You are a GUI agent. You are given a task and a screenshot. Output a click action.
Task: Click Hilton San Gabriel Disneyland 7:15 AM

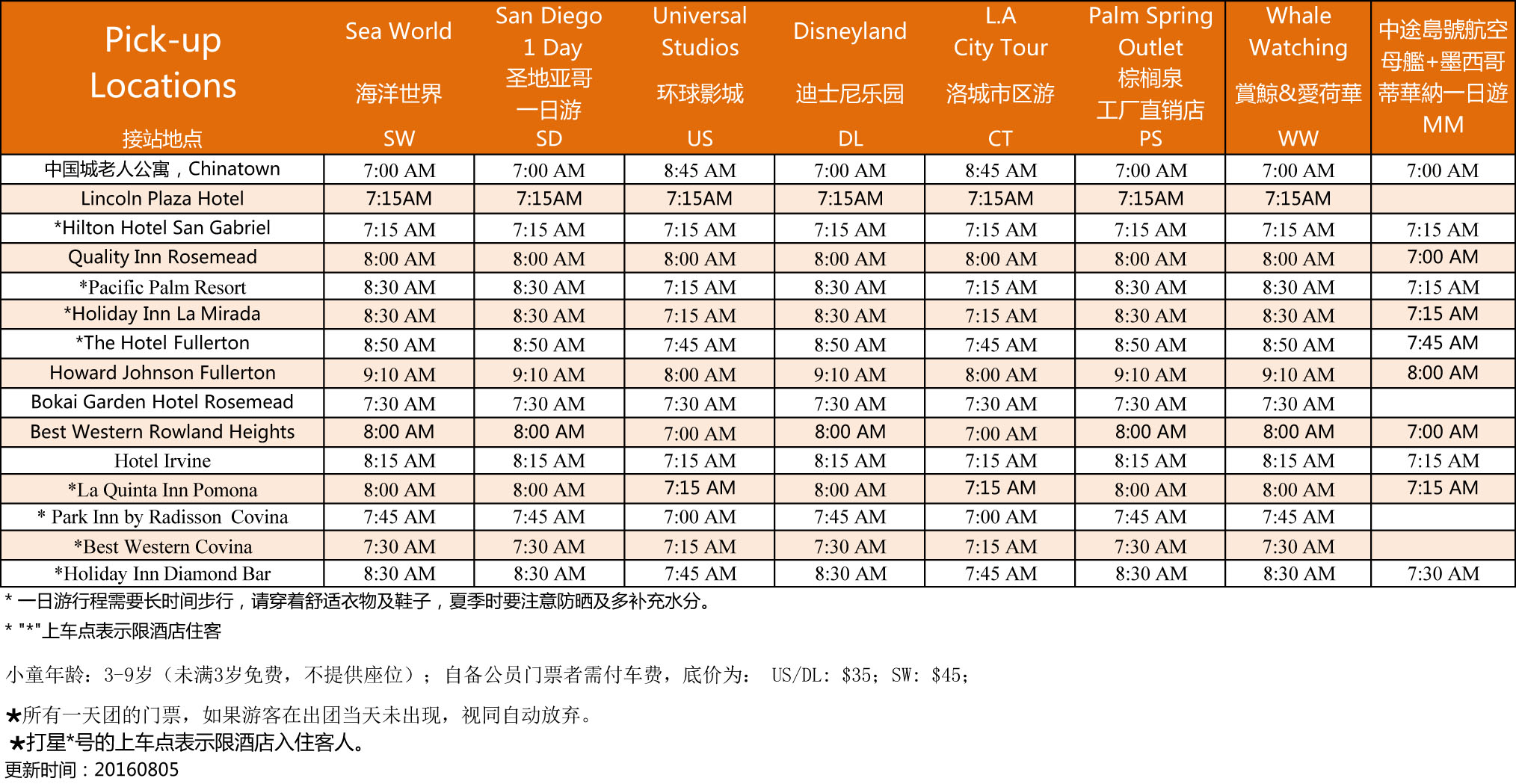[850, 230]
